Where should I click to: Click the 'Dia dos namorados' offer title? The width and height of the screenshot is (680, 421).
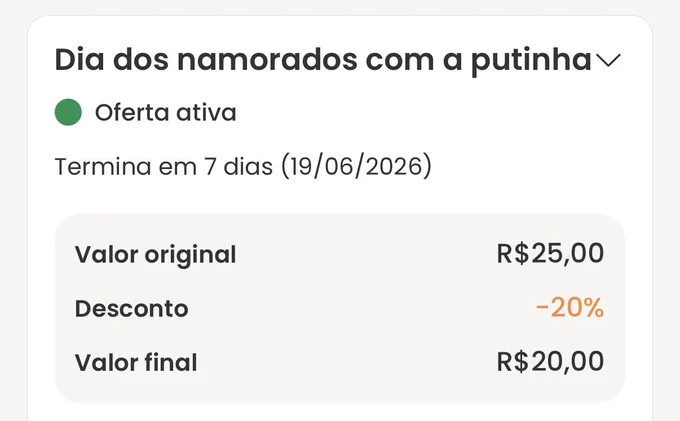tap(323, 60)
